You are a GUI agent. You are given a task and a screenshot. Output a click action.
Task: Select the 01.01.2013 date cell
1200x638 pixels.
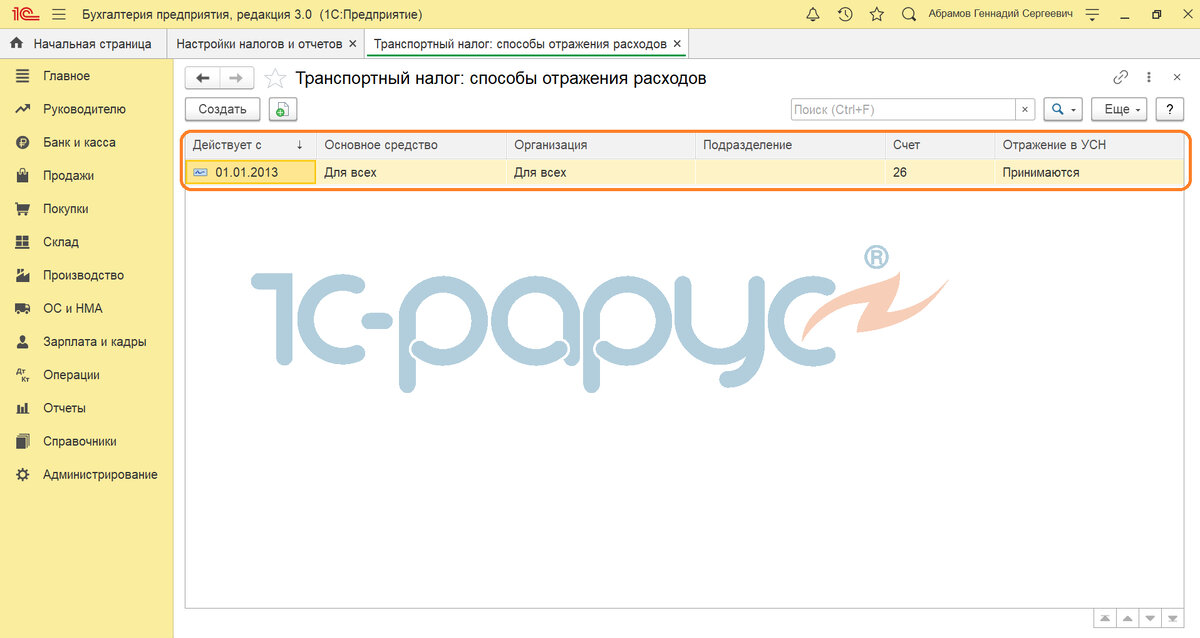(x=251, y=172)
